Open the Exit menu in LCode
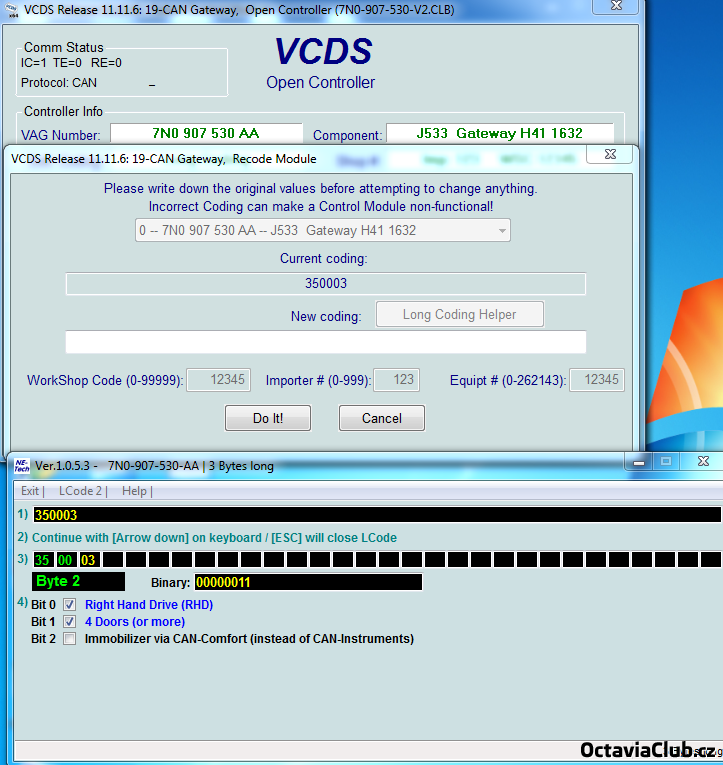723x765 pixels. pyautogui.click(x=31, y=491)
